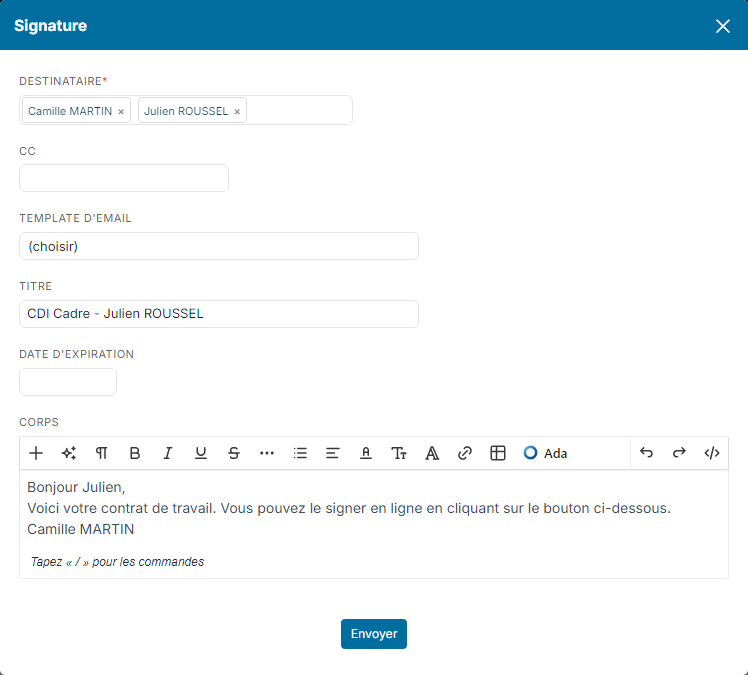Insert a link with the link icon

pyautogui.click(x=465, y=453)
